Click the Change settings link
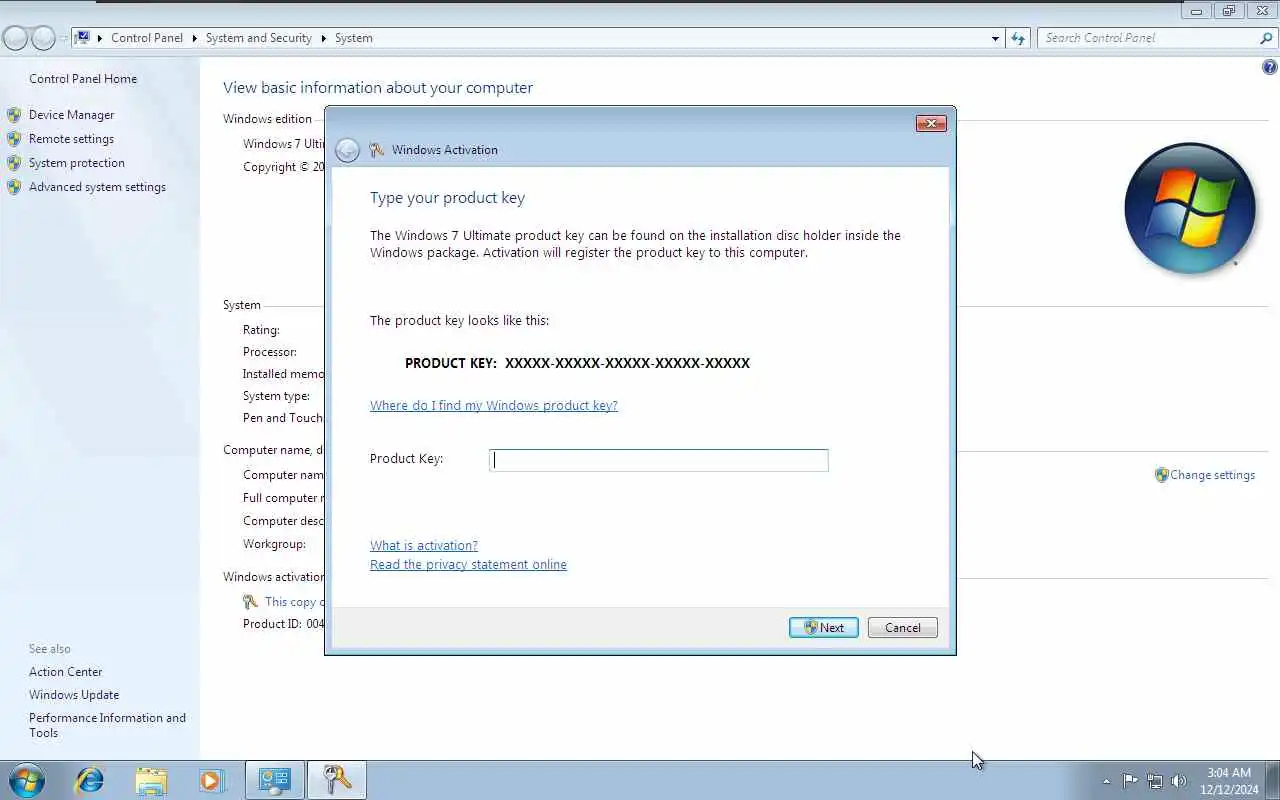The height and width of the screenshot is (800, 1280). 1212,475
